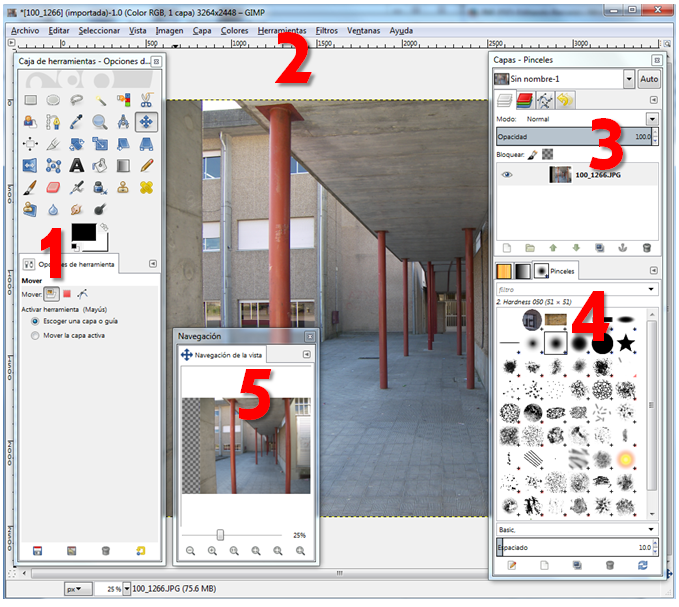Select the Color Picker eyedropper tool
The height and width of the screenshot is (607, 679).
point(77,122)
